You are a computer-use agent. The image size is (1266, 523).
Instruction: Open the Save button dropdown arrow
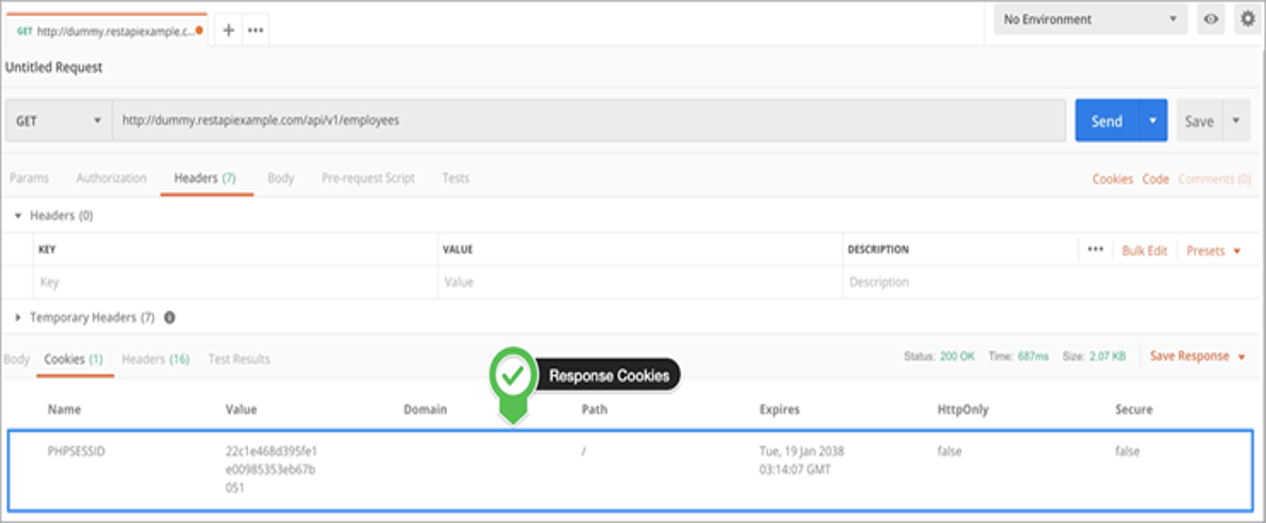(x=1235, y=121)
